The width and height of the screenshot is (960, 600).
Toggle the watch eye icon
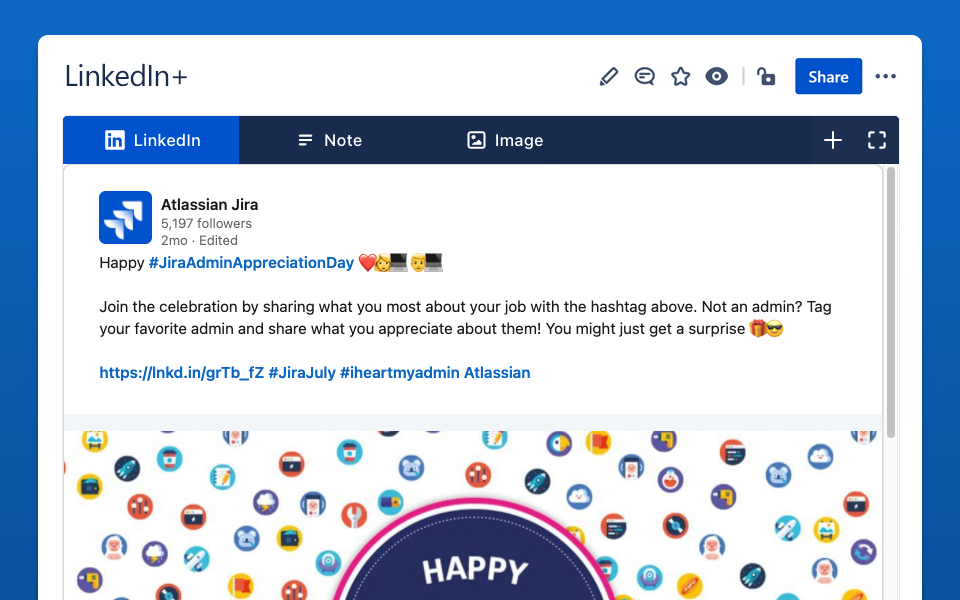(x=716, y=77)
